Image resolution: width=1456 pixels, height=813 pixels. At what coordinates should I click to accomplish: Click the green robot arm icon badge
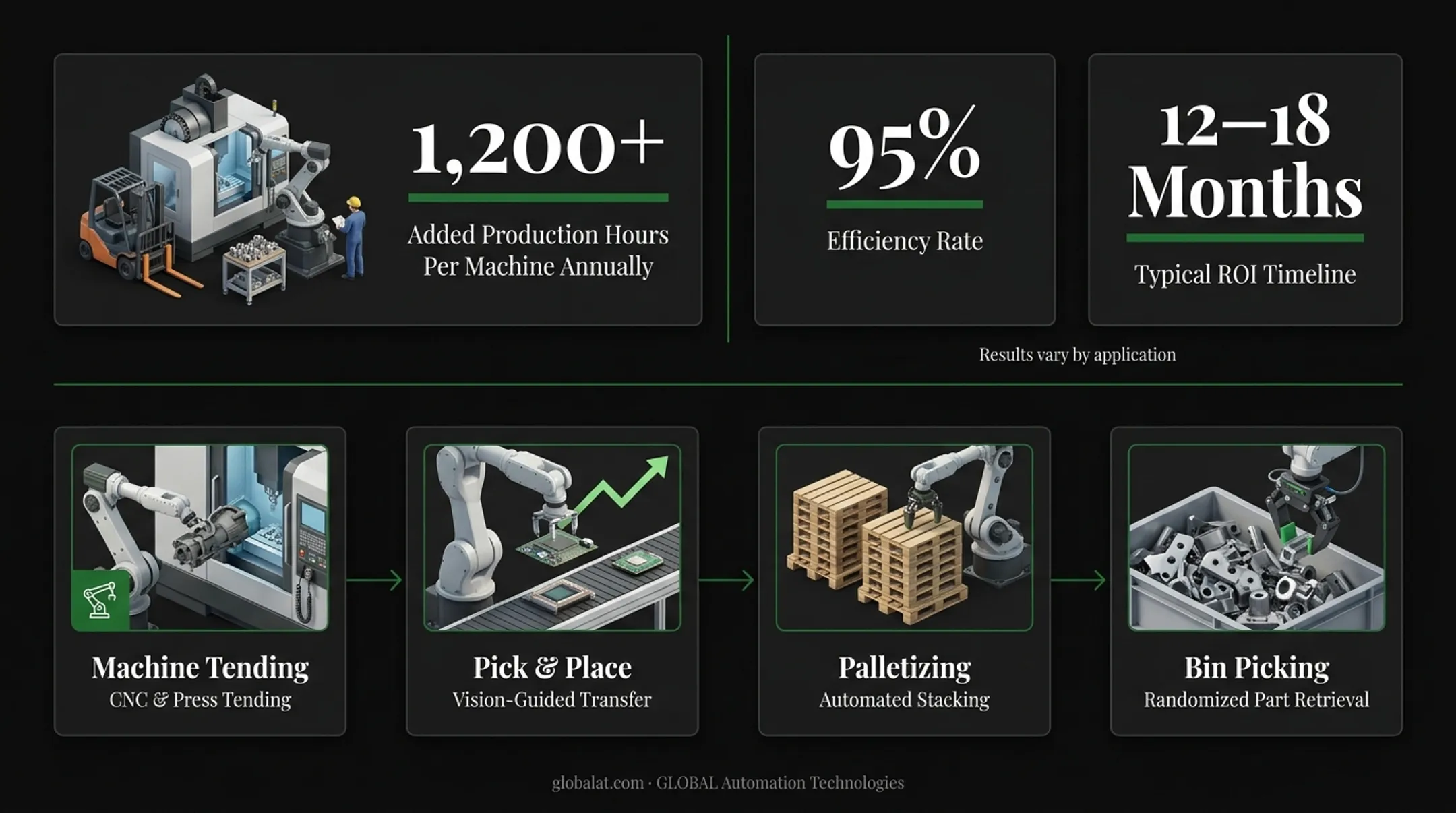[x=100, y=600]
